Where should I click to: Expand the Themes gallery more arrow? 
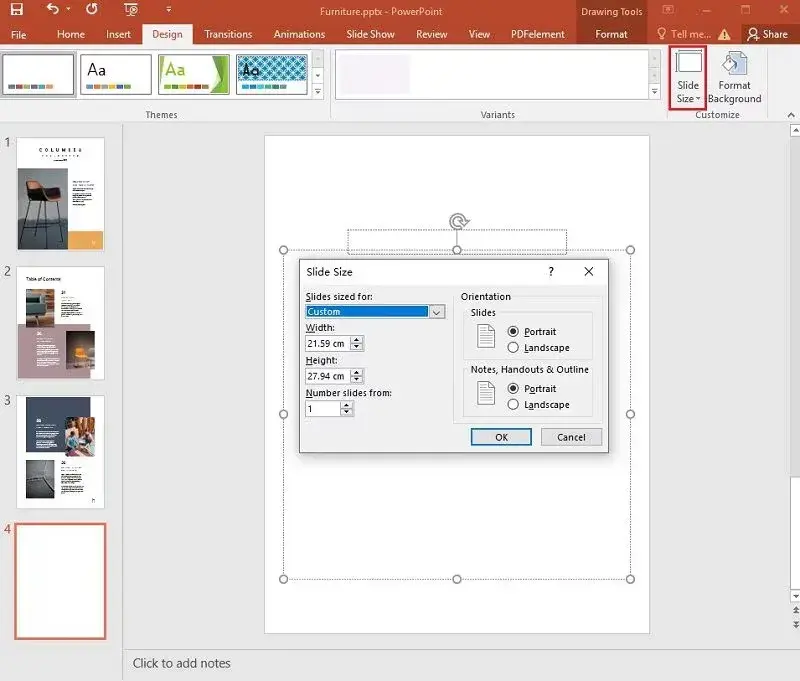point(318,91)
